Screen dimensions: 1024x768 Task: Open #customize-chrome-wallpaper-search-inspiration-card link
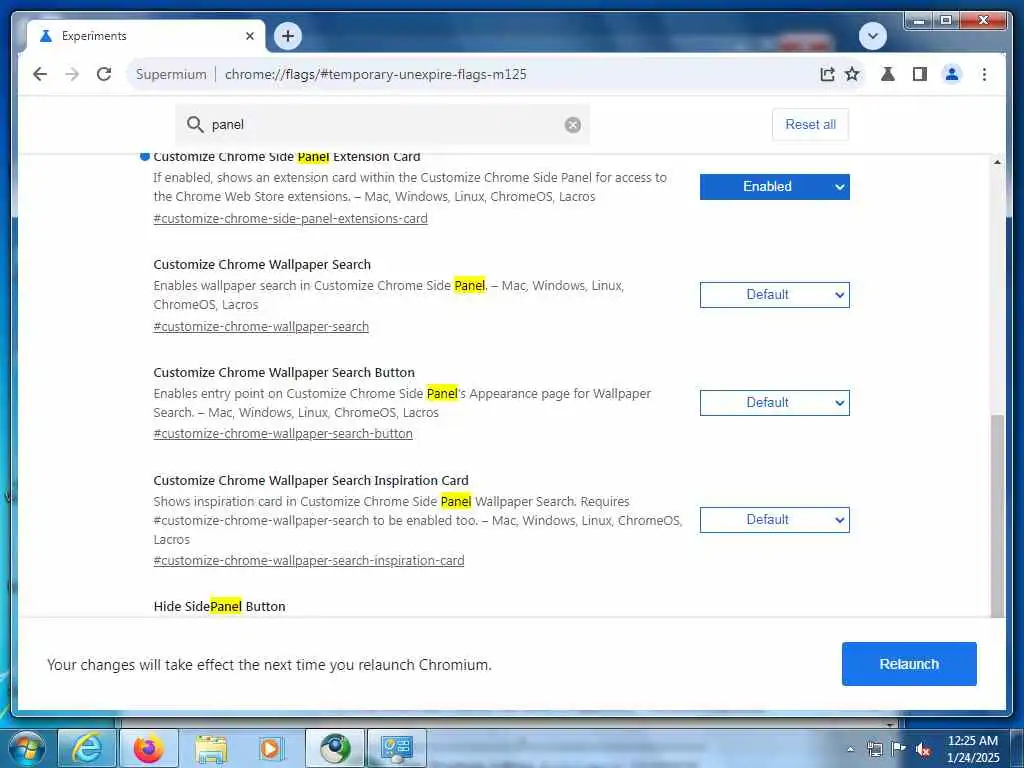tap(309, 560)
